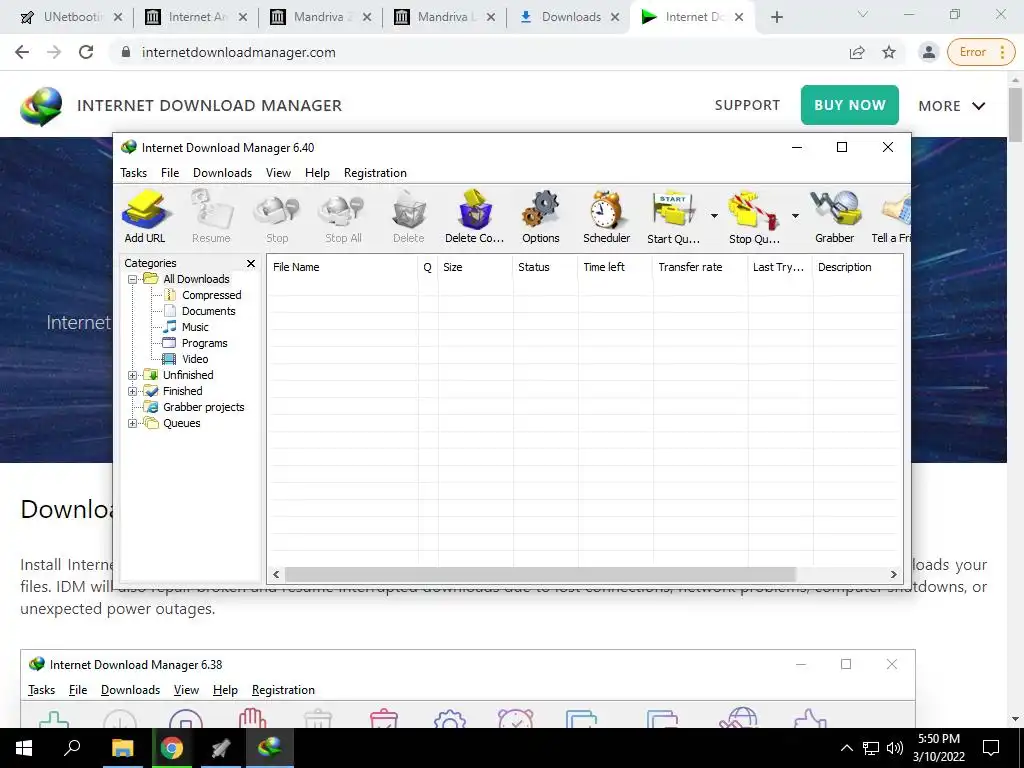Sort by Status column header
The image size is (1024, 768).
(545, 267)
